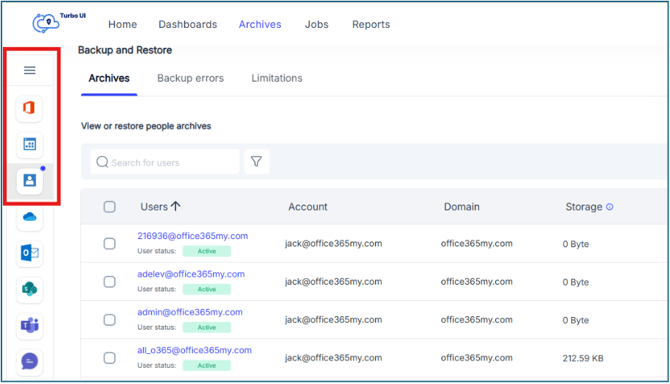
Task: Check the adelev@office365my.com row checkbox
Action: pos(109,281)
